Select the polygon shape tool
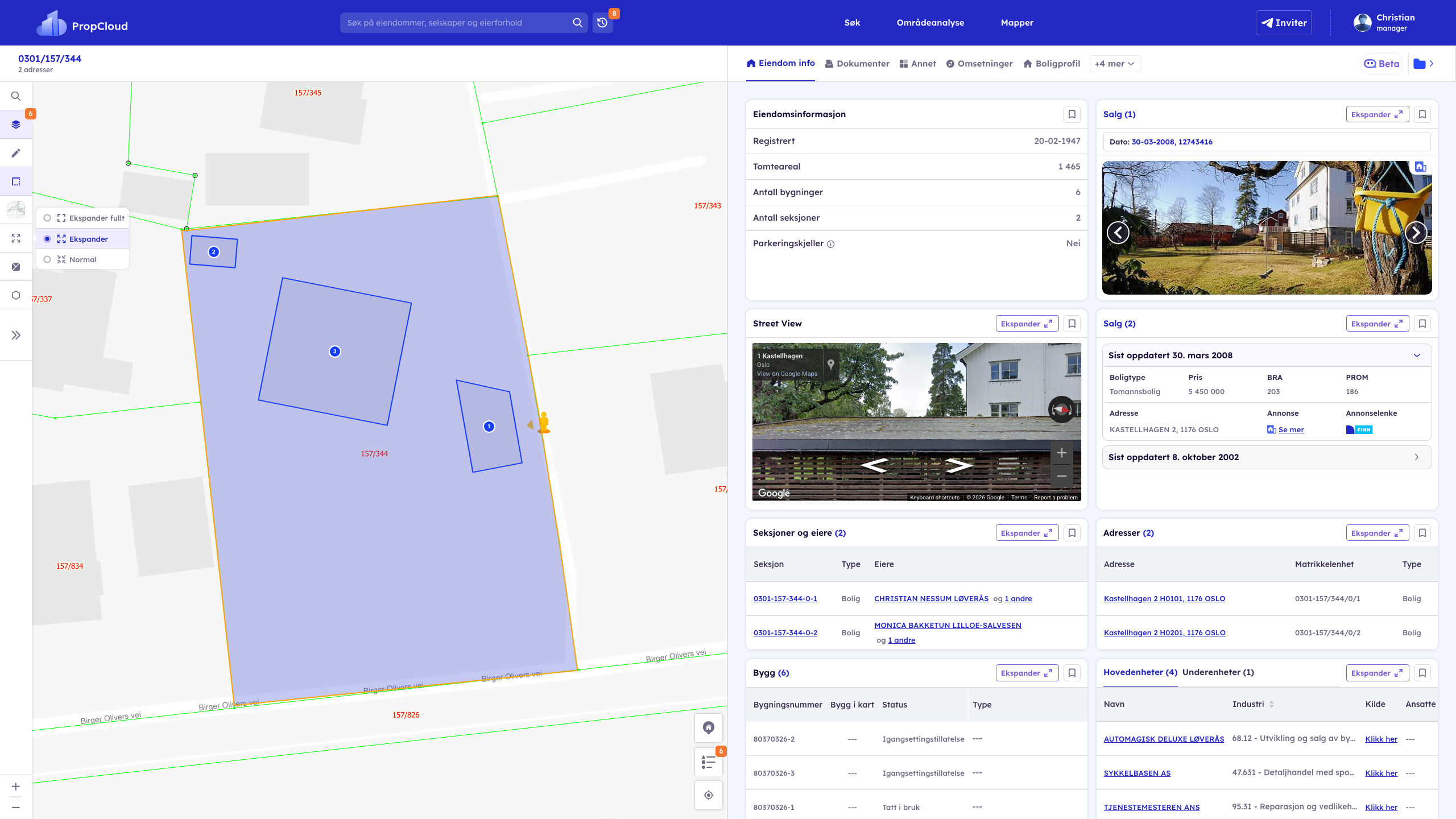 (16, 295)
